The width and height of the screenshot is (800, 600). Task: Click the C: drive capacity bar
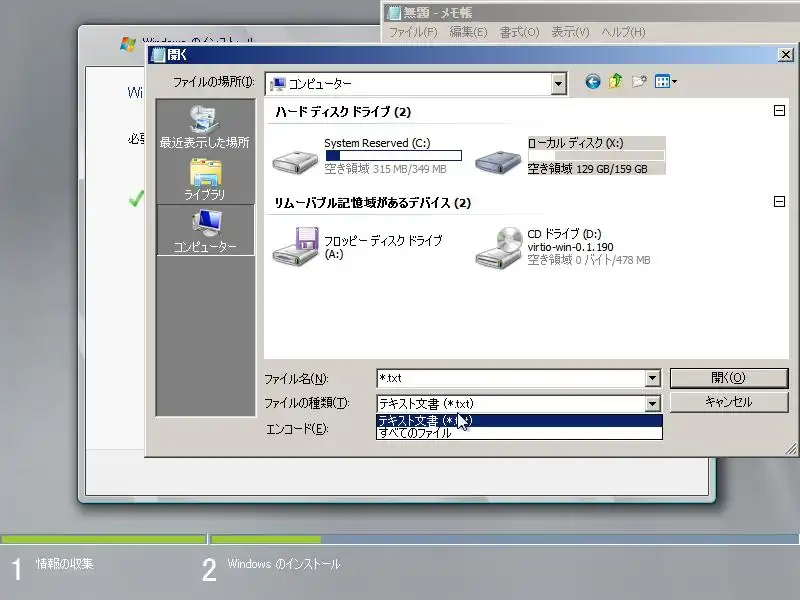coord(393,155)
